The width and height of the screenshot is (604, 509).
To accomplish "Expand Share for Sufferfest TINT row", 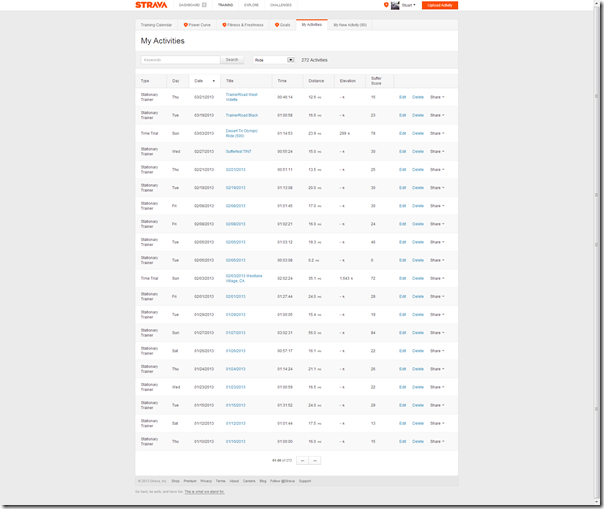I will [437, 151].
